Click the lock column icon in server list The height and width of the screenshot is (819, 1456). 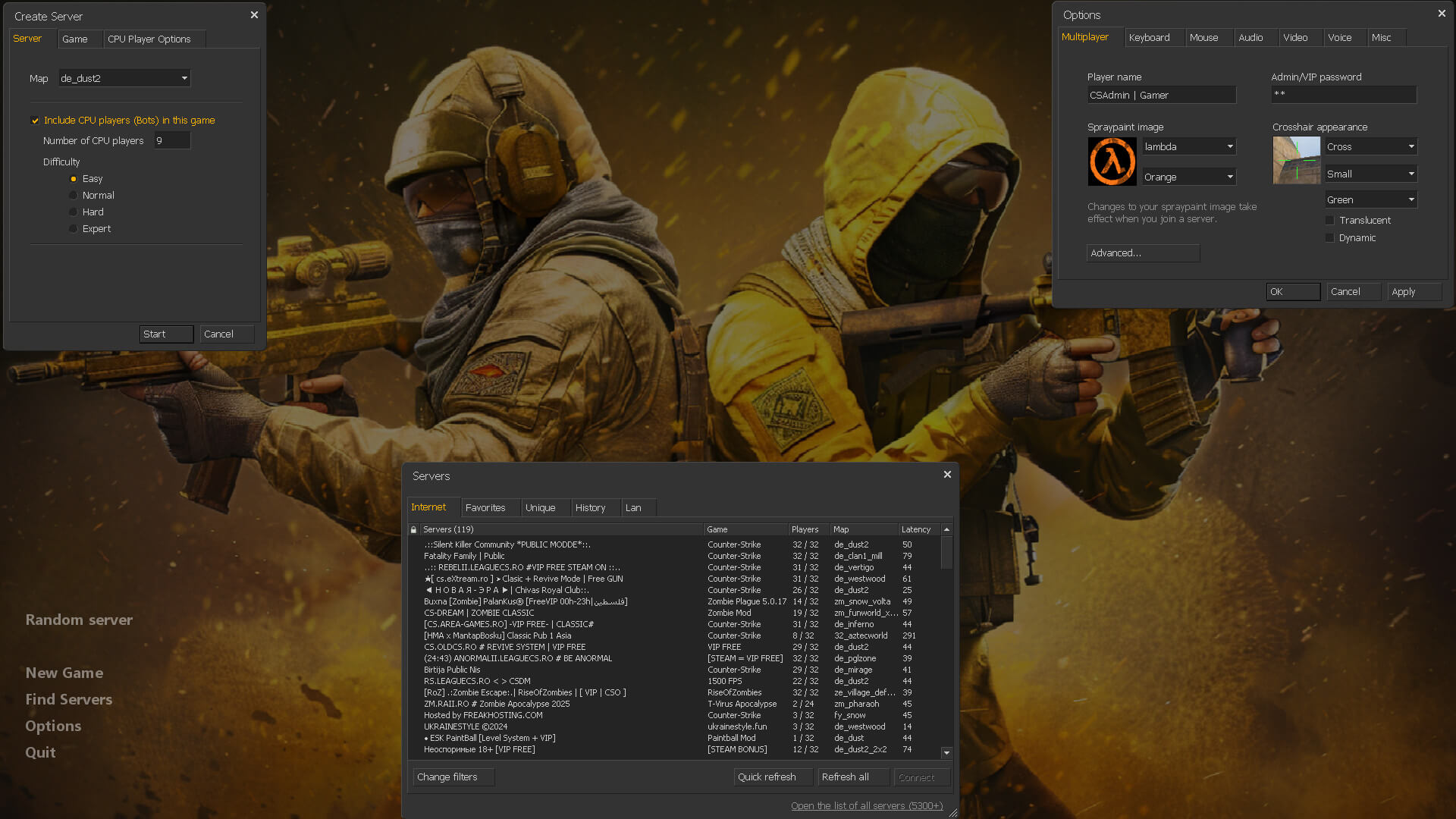pos(413,529)
